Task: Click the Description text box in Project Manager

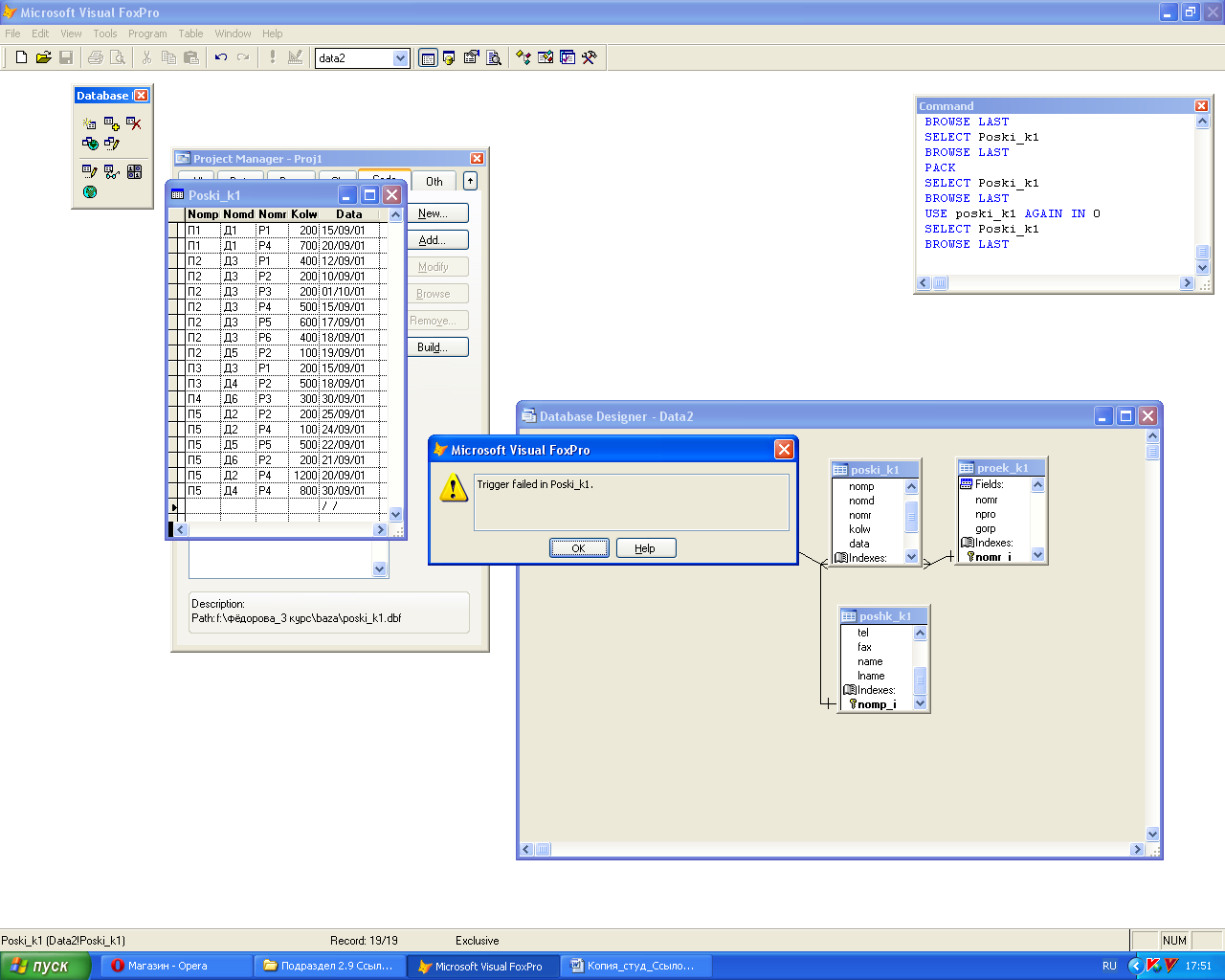Action: (328, 612)
